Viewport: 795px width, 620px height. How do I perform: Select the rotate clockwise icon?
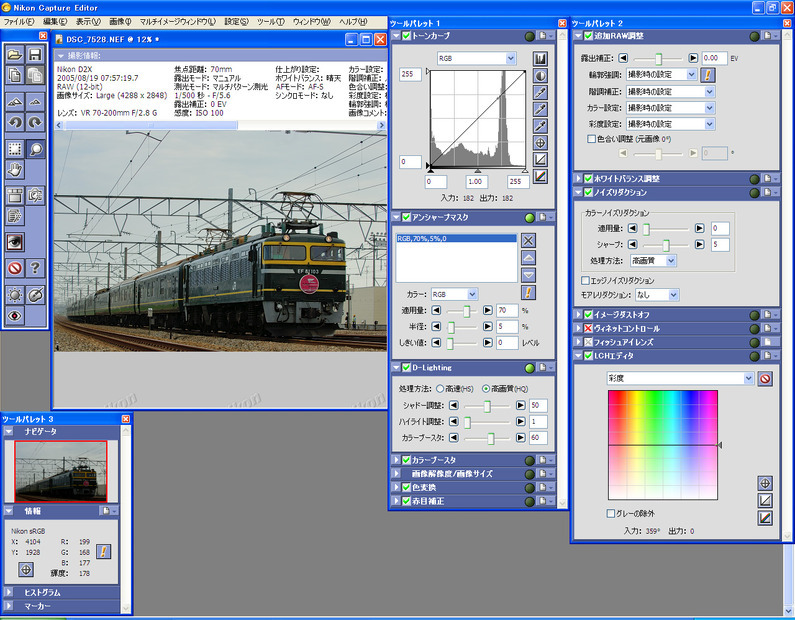click(x=34, y=122)
